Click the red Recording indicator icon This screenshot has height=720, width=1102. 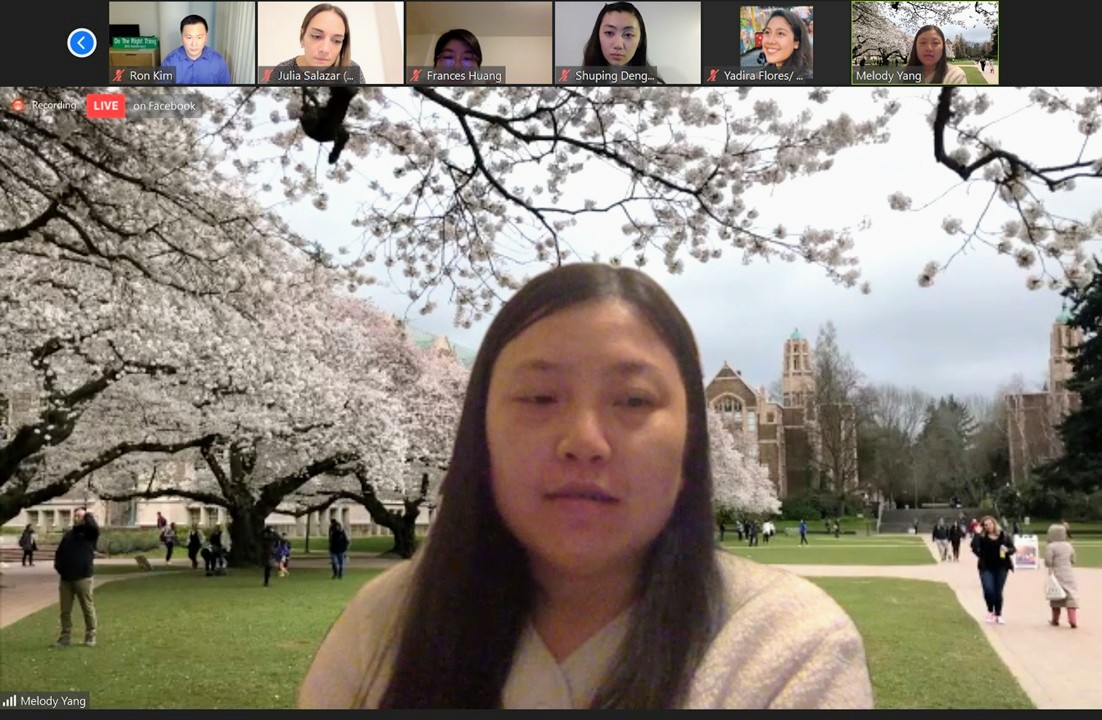pyautogui.click(x=18, y=105)
